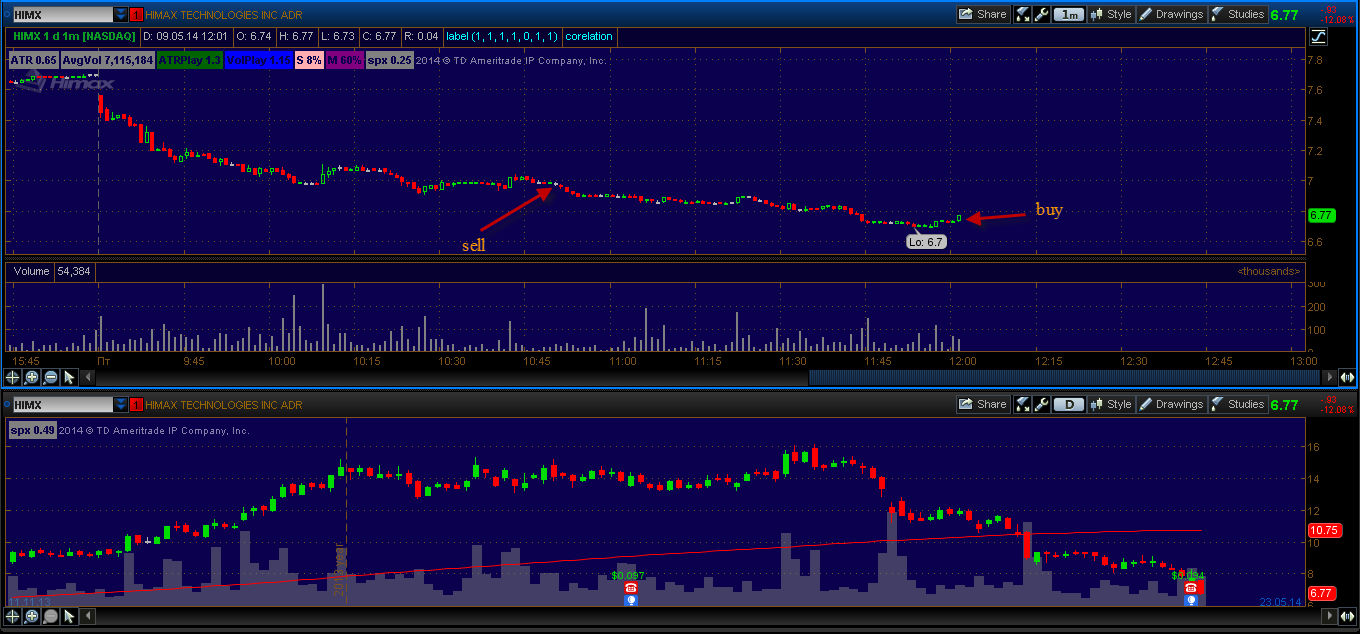
Task: Click right red phone earnings icon on daily chart
Action: pyautogui.click(x=1190, y=589)
